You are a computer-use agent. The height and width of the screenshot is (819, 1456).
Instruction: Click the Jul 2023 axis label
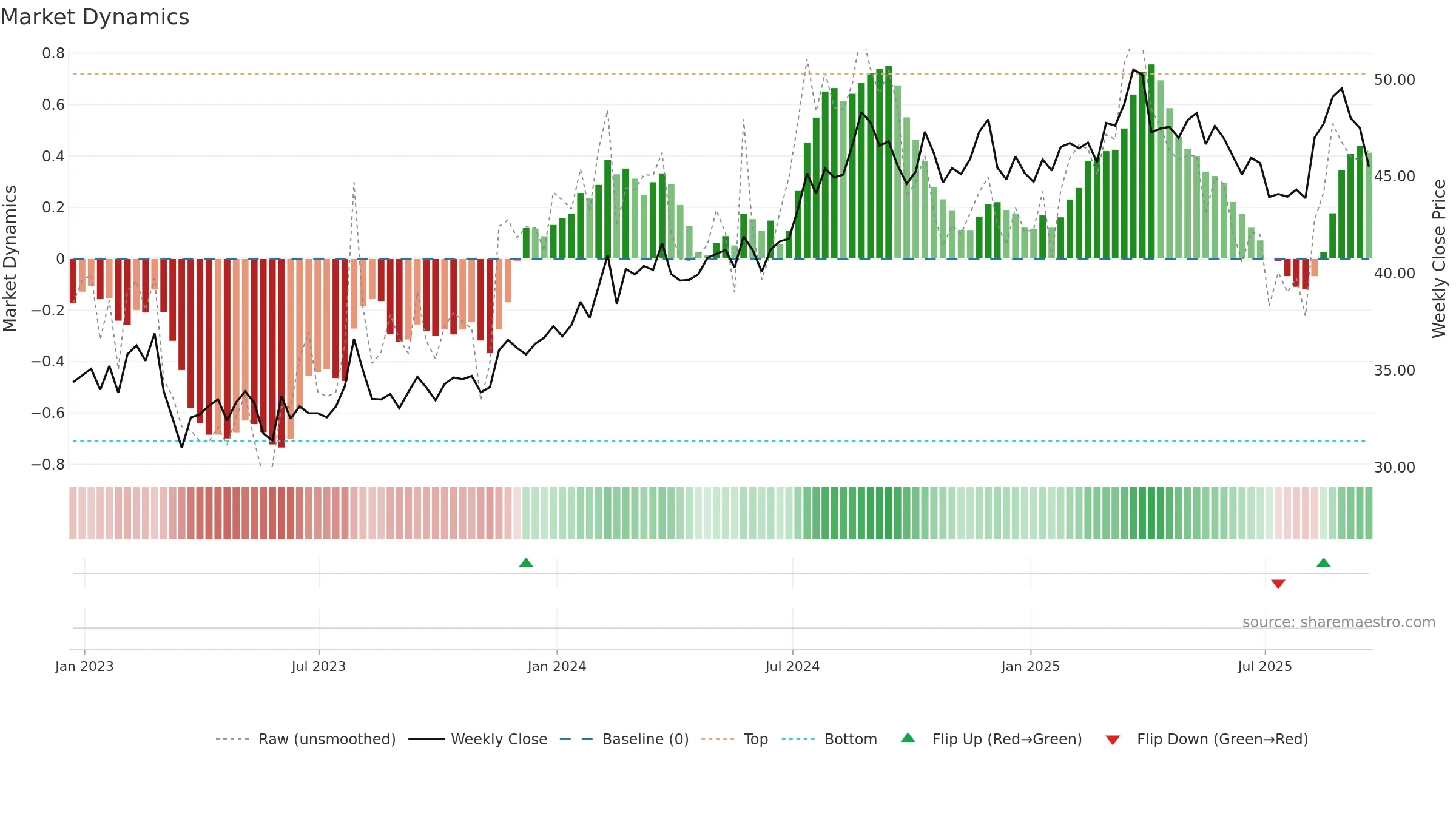318,666
